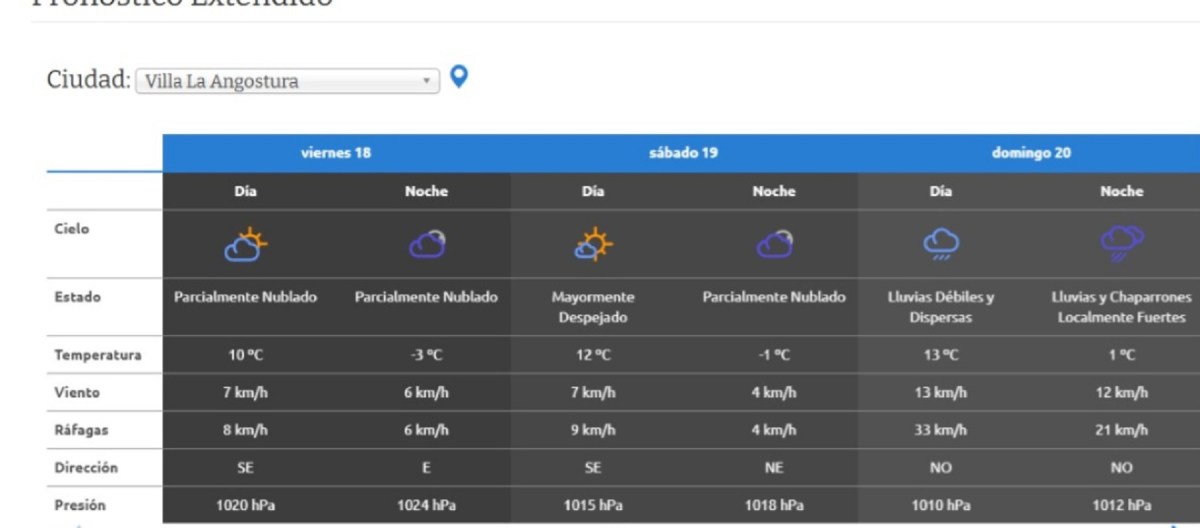Click Sunday night heavy showers icon
This screenshot has height=528, width=1200.
(1121, 244)
